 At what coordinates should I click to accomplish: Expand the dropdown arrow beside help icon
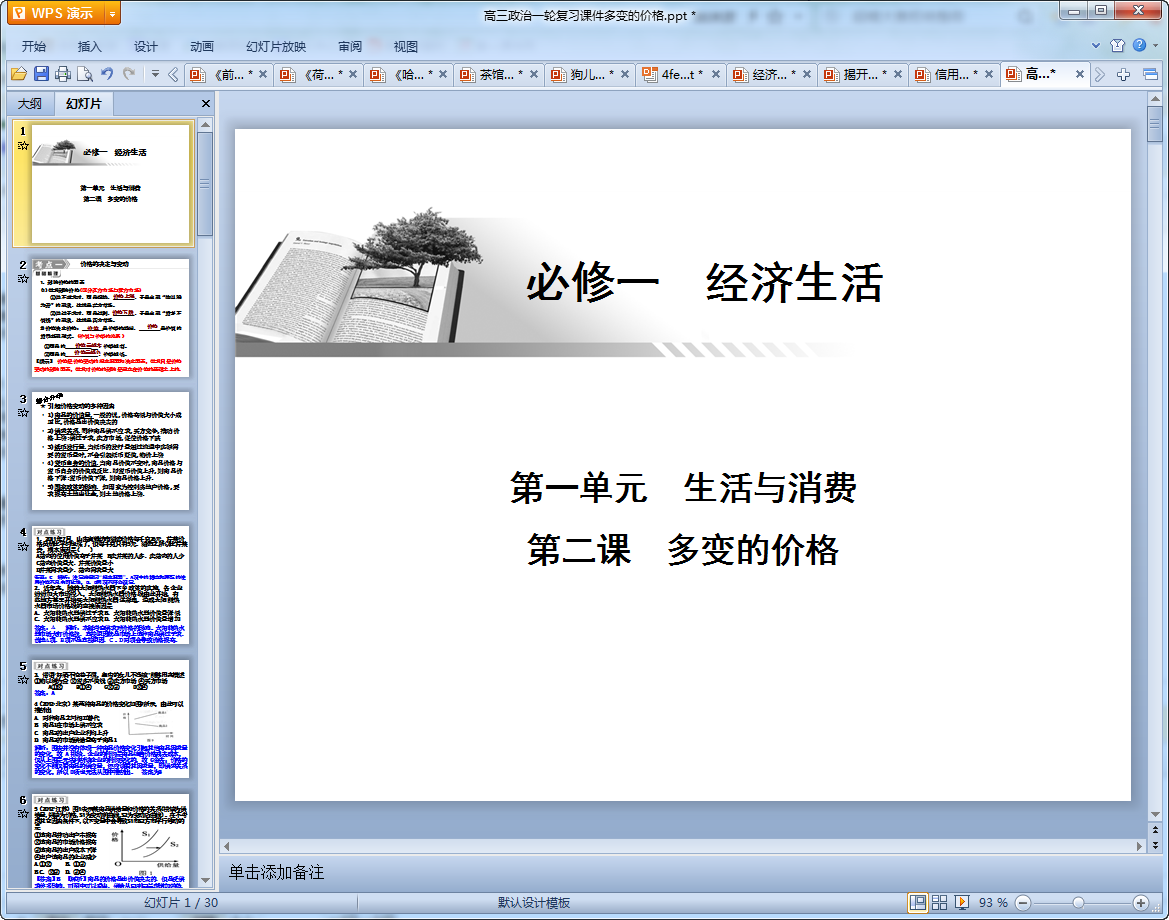(x=1155, y=46)
